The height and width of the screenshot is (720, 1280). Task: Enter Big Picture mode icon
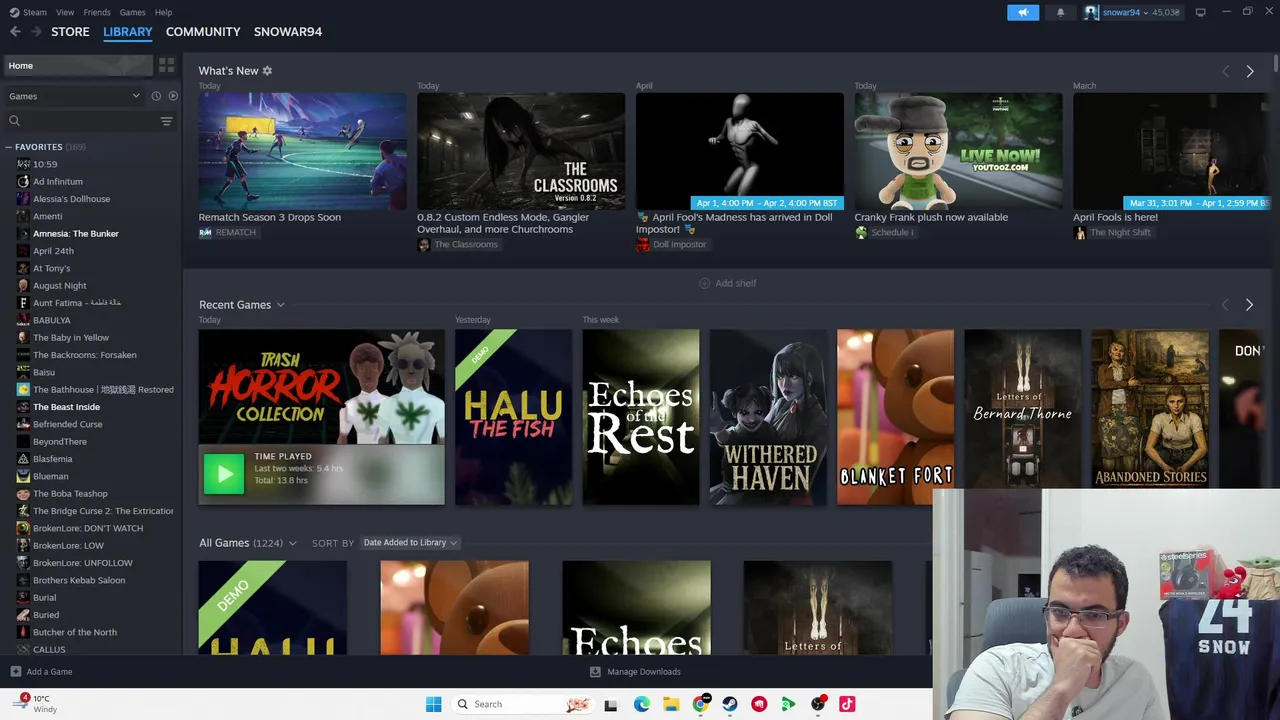click(1200, 12)
